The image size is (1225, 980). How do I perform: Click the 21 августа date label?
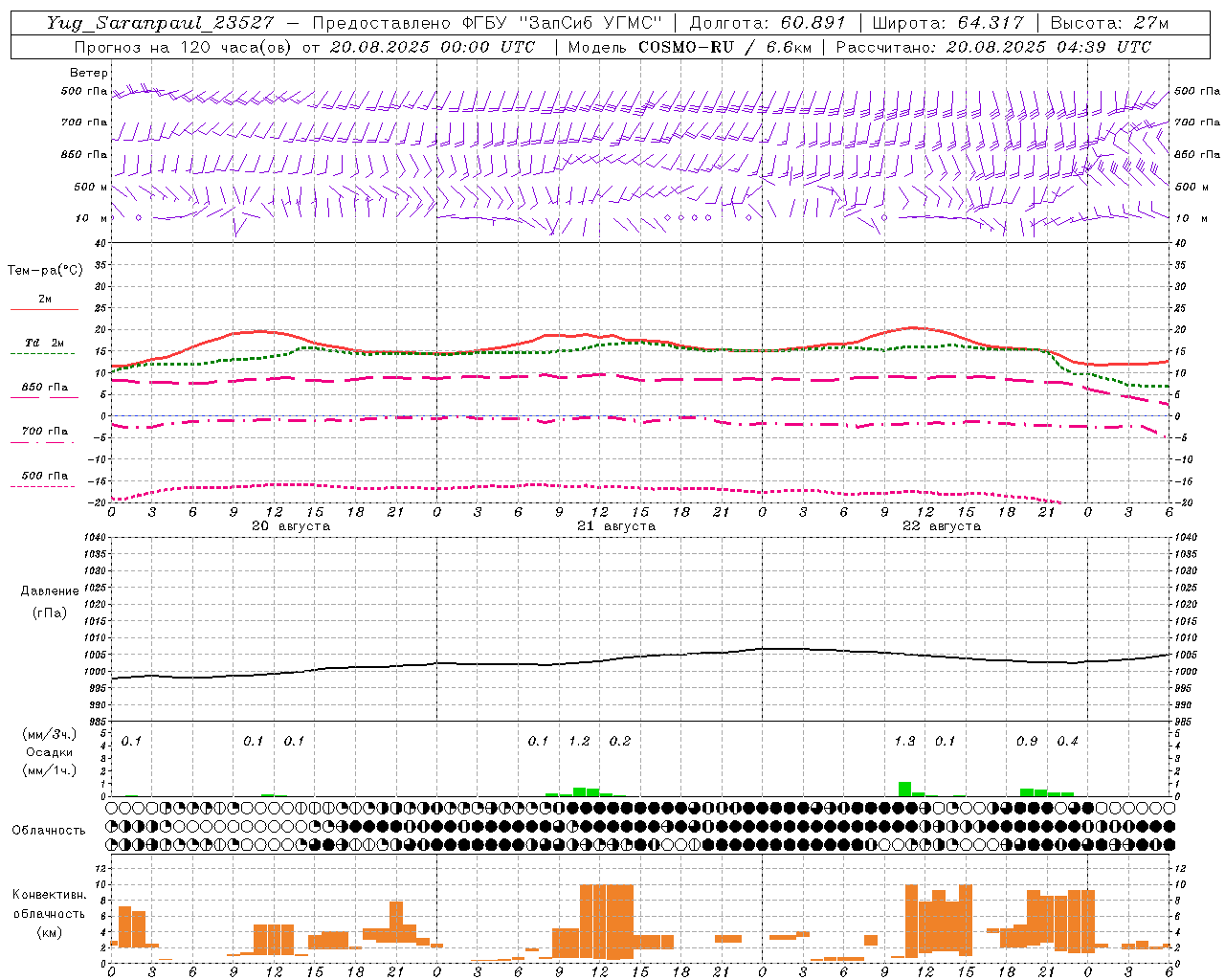[x=616, y=526]
